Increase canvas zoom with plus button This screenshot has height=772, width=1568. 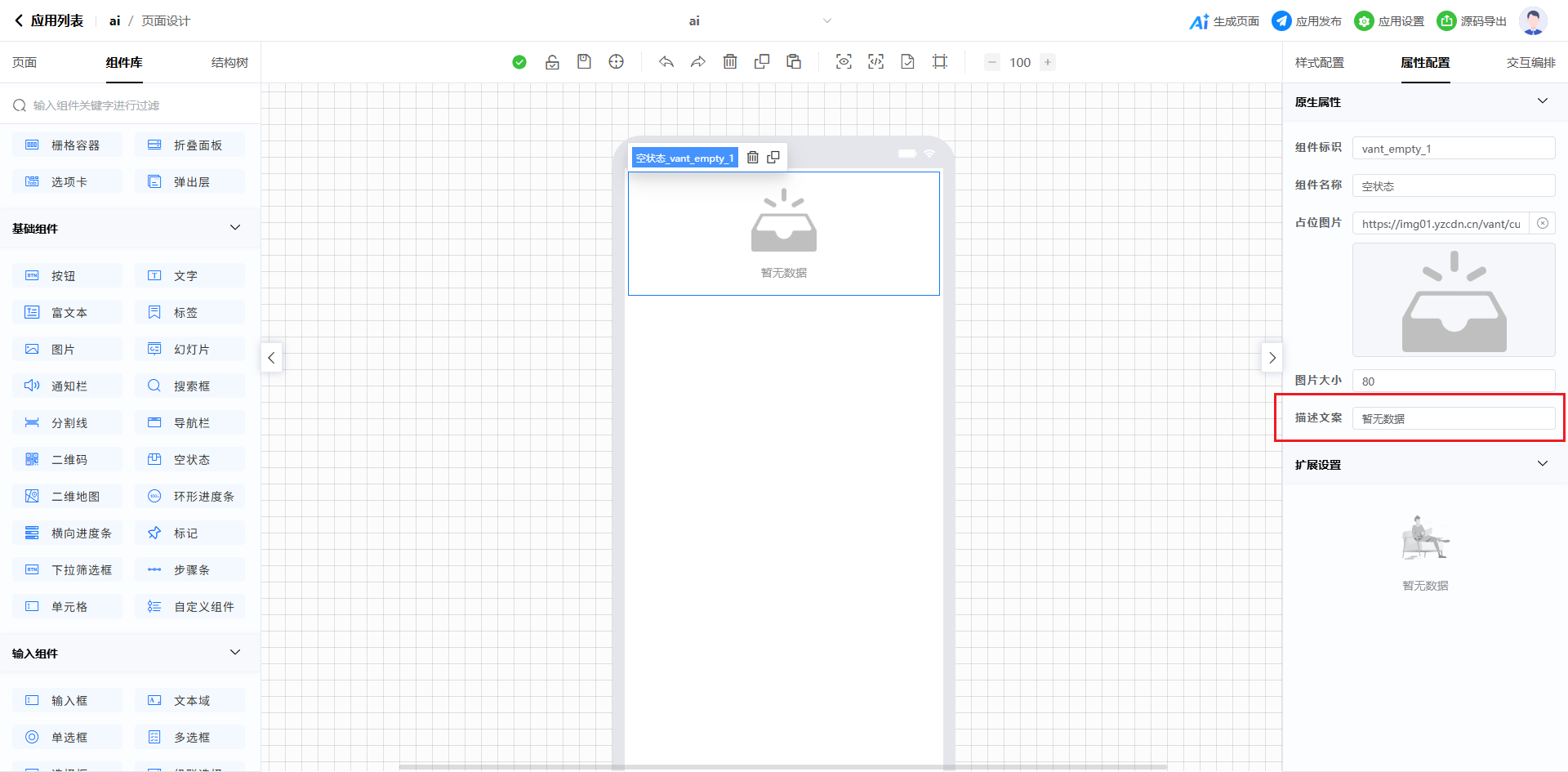pyautogui.click(x=1048, y=62)
